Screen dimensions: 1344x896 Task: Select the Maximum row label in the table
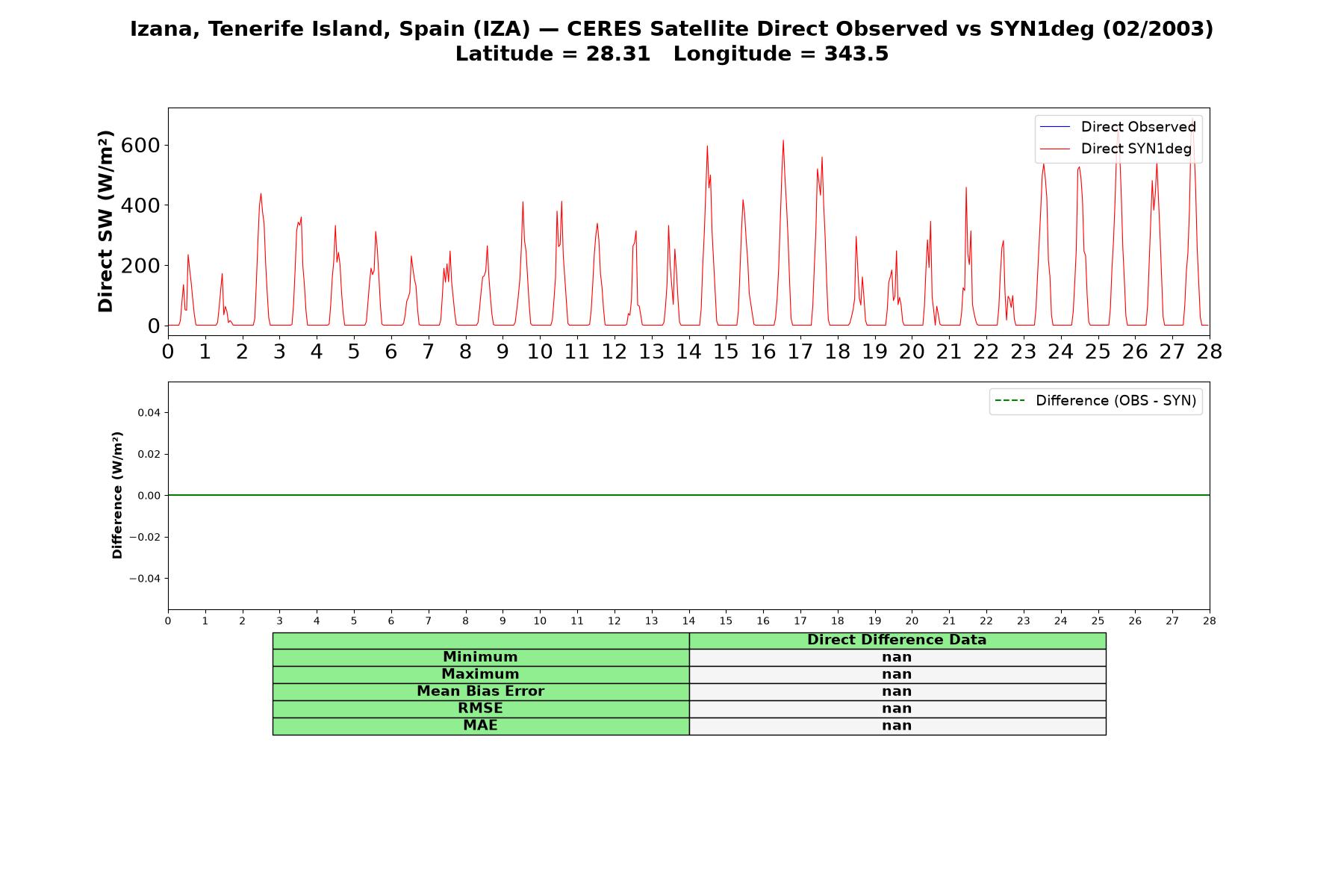(480, 674)
